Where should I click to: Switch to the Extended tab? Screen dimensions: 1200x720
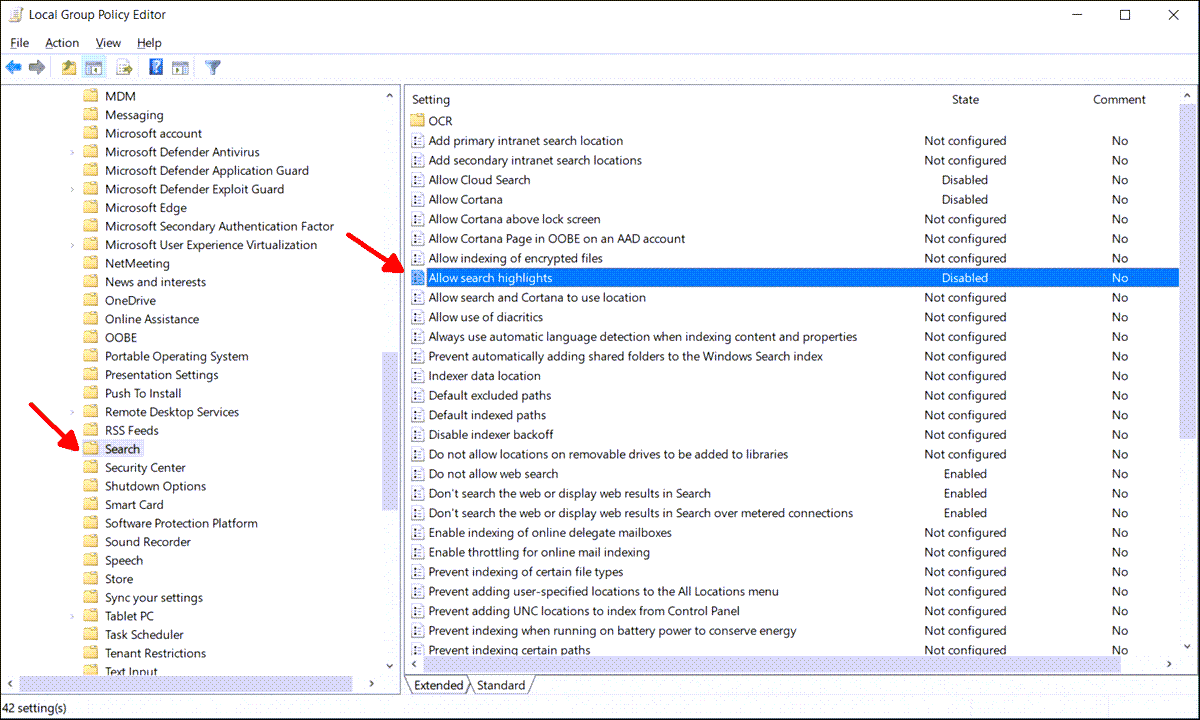click(x=438, y=685)
